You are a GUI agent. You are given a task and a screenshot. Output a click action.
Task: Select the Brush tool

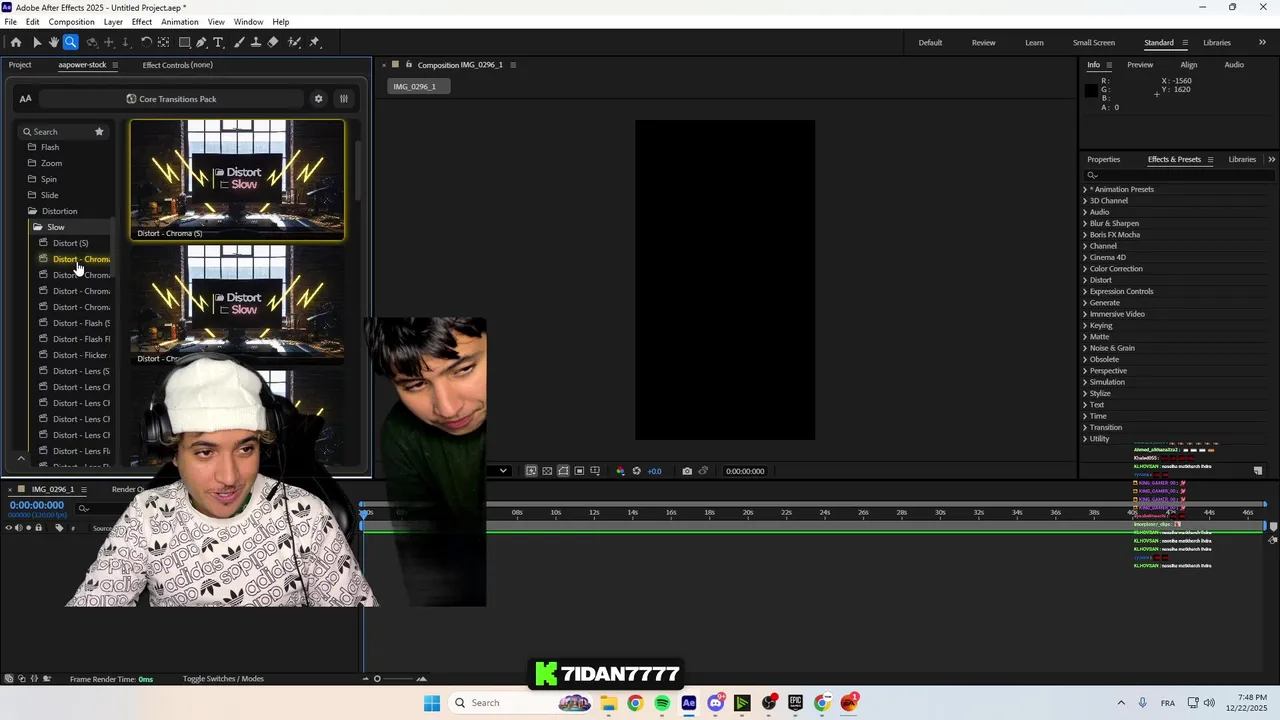click(239, 42)
